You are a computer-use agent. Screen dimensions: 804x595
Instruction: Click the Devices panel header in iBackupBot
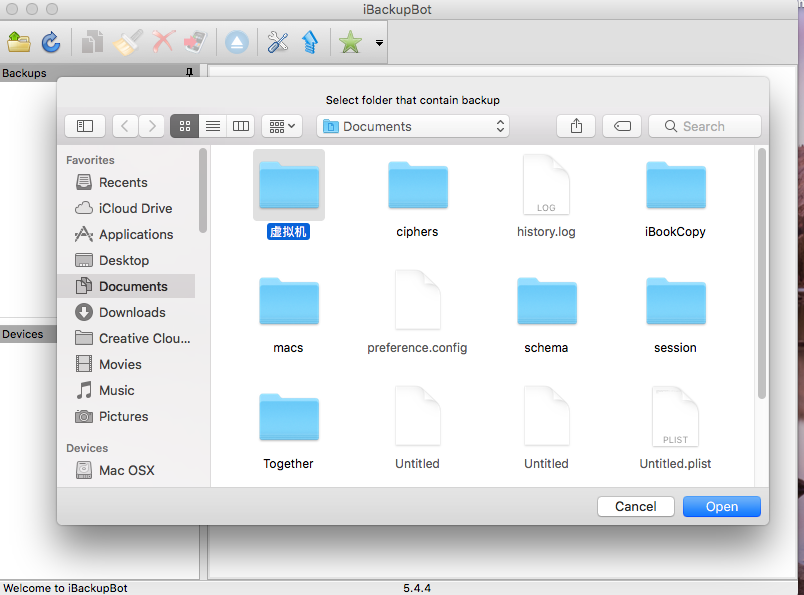point(28,334)
